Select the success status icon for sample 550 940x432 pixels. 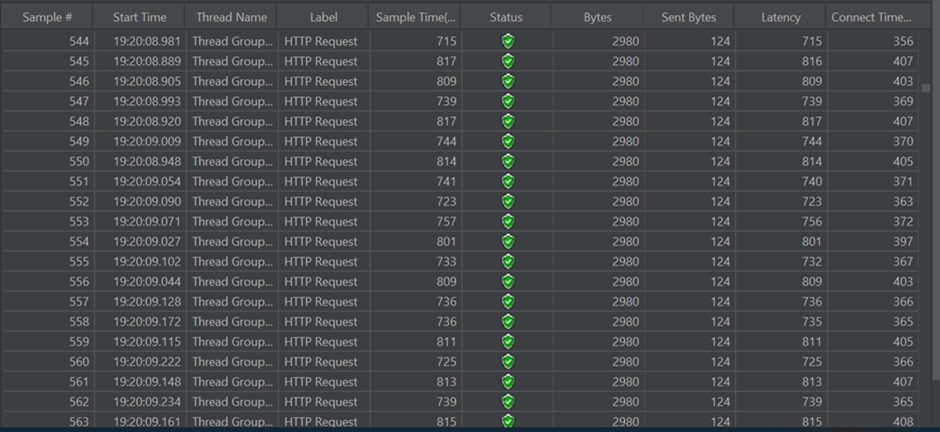[x=507, y=161]
